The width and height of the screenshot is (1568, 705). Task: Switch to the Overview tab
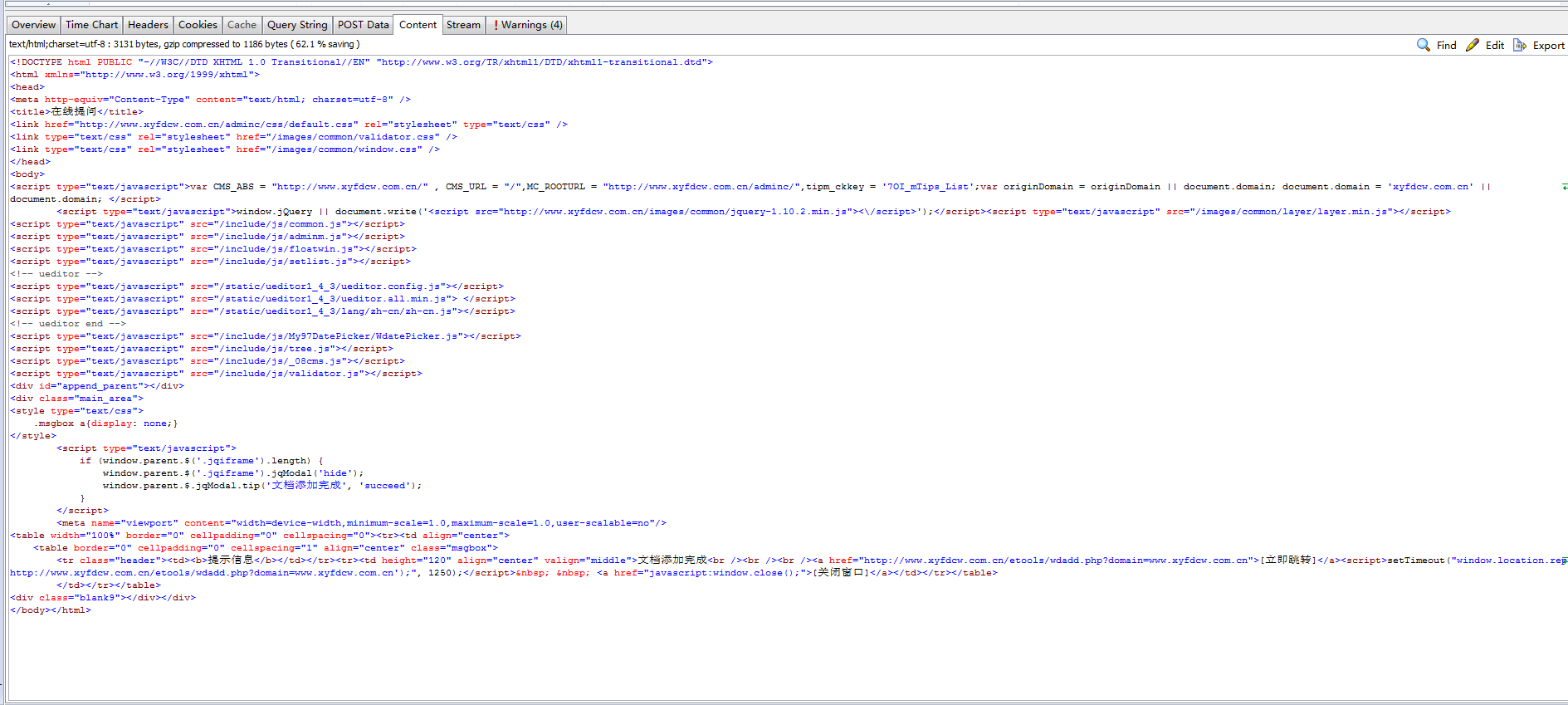pos(34,25)
